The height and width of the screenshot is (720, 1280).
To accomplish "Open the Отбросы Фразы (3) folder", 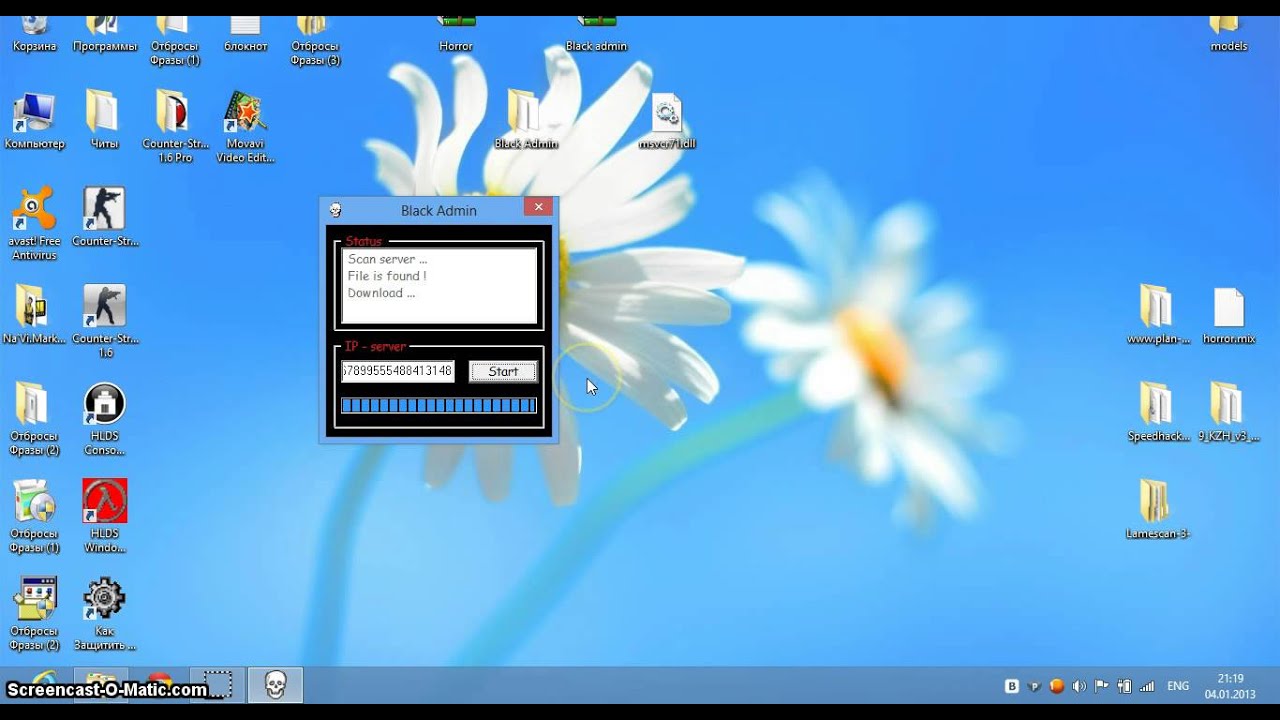I will [x=315, y=42].
